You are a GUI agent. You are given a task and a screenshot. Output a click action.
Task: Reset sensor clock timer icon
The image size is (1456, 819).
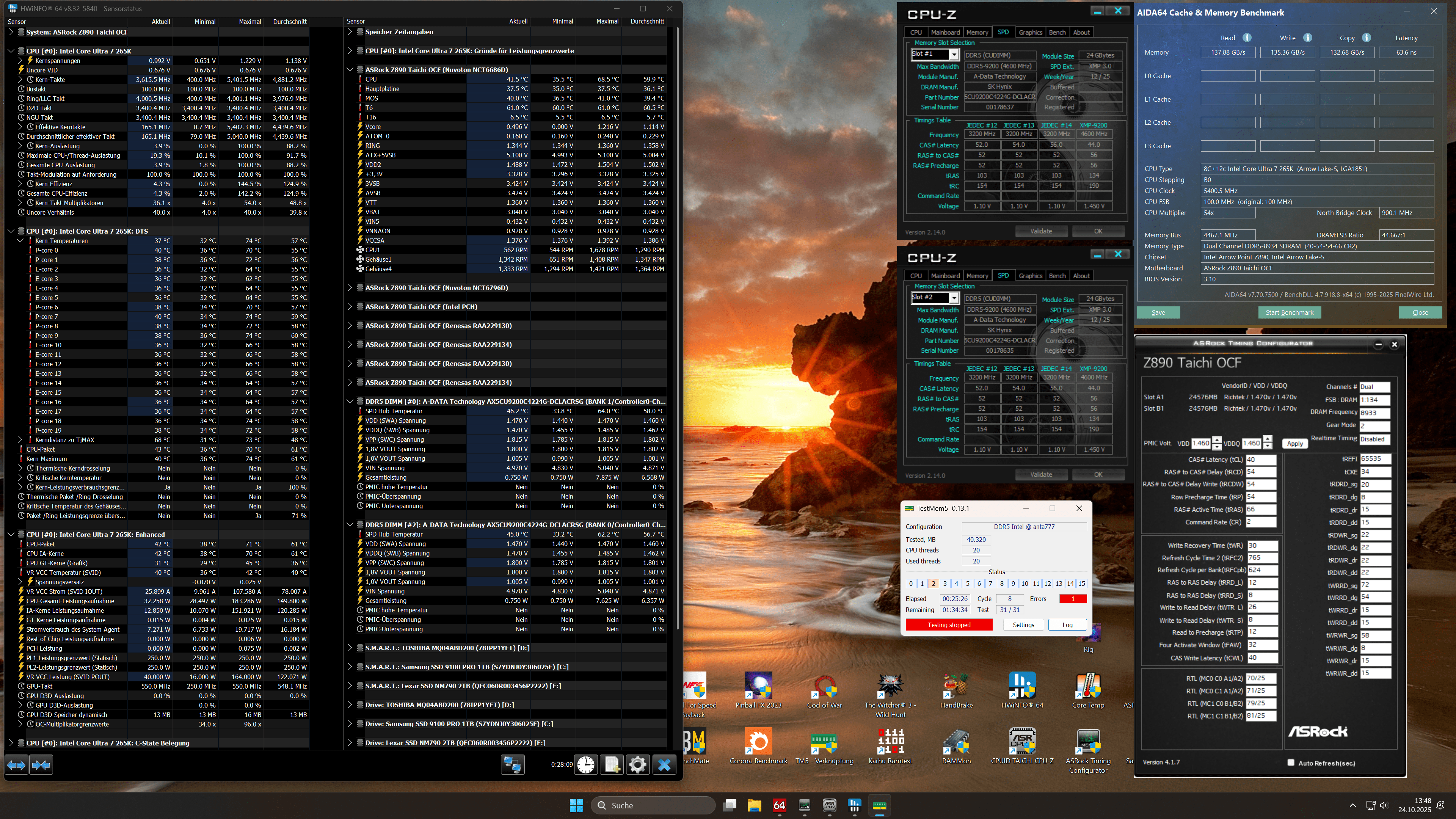click(x=586, y=765)
